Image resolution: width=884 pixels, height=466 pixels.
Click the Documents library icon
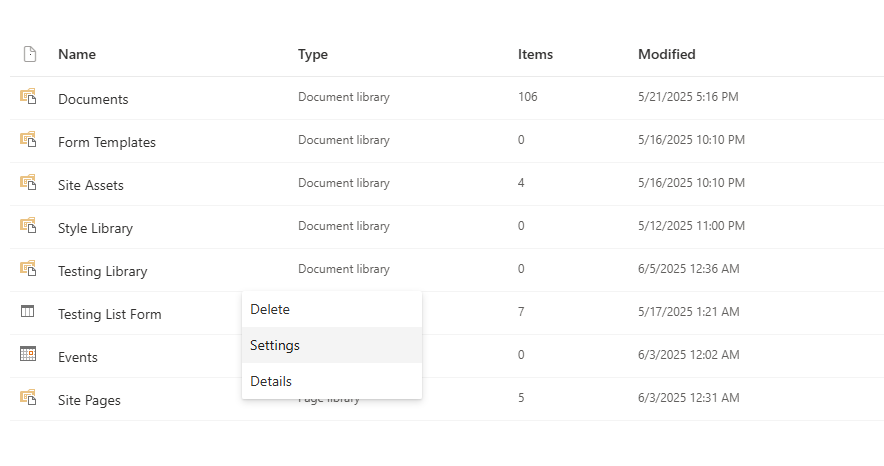pyautogui.click(x=28, y=97)
